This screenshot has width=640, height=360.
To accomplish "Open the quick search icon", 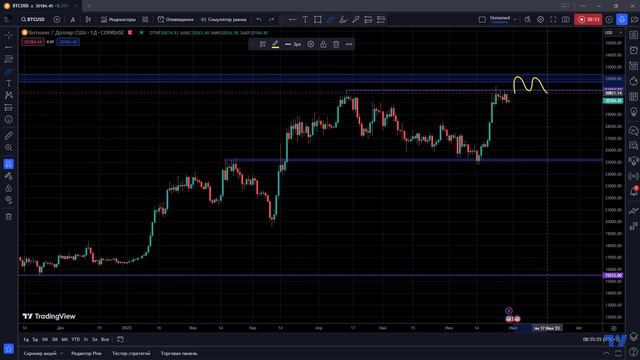I will [528, 20].
